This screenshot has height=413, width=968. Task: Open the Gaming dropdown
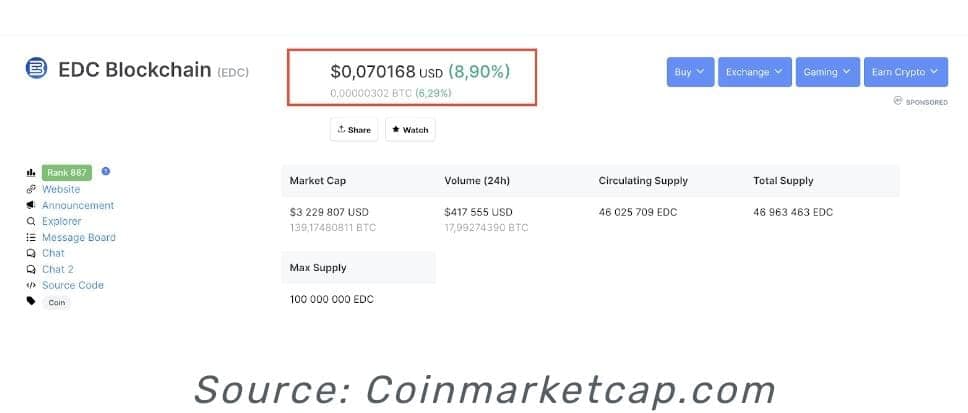827,72
